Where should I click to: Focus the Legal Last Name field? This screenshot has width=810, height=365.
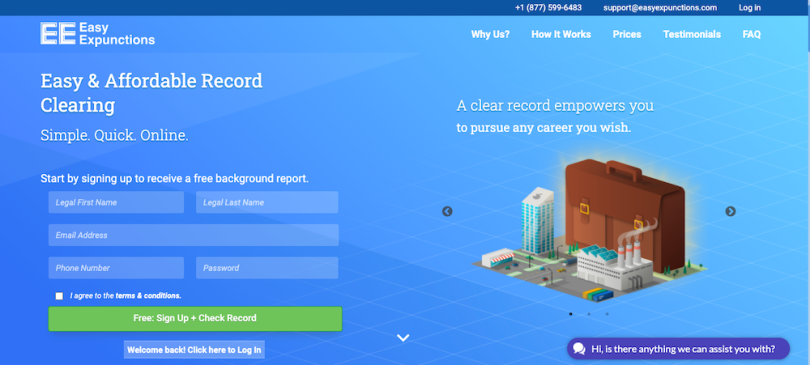(267, 202)
